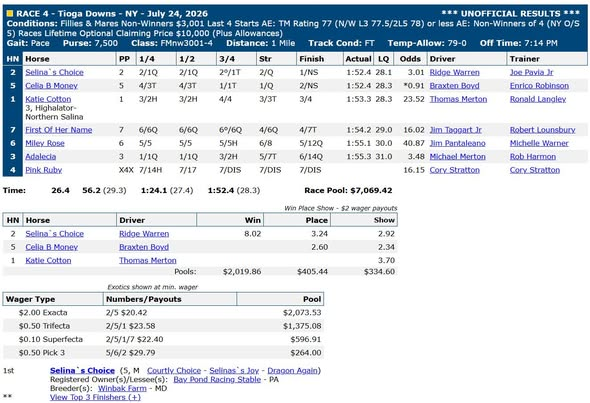Image resolution: width=590 pixels, height=403 pixels.
Task: Open trainer Joe Pavia Jr link
Action: (x=531, y=72)
